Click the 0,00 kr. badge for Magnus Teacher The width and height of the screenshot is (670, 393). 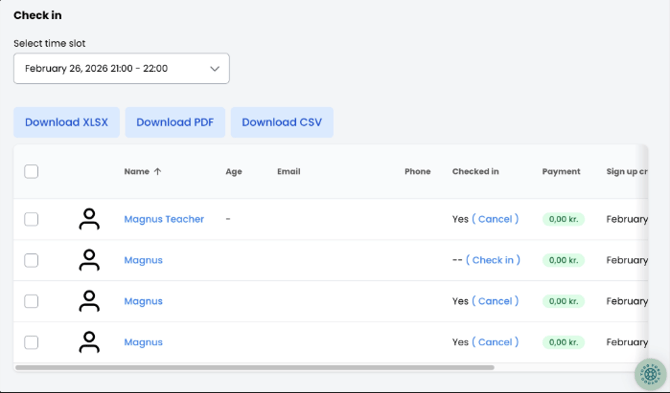tap(564, 219)
